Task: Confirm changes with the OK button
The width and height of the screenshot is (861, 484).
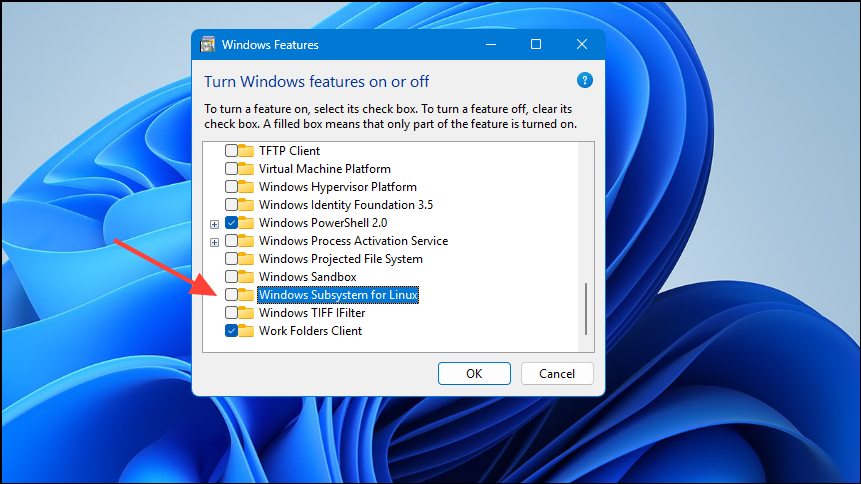Action: coord(474,374)
